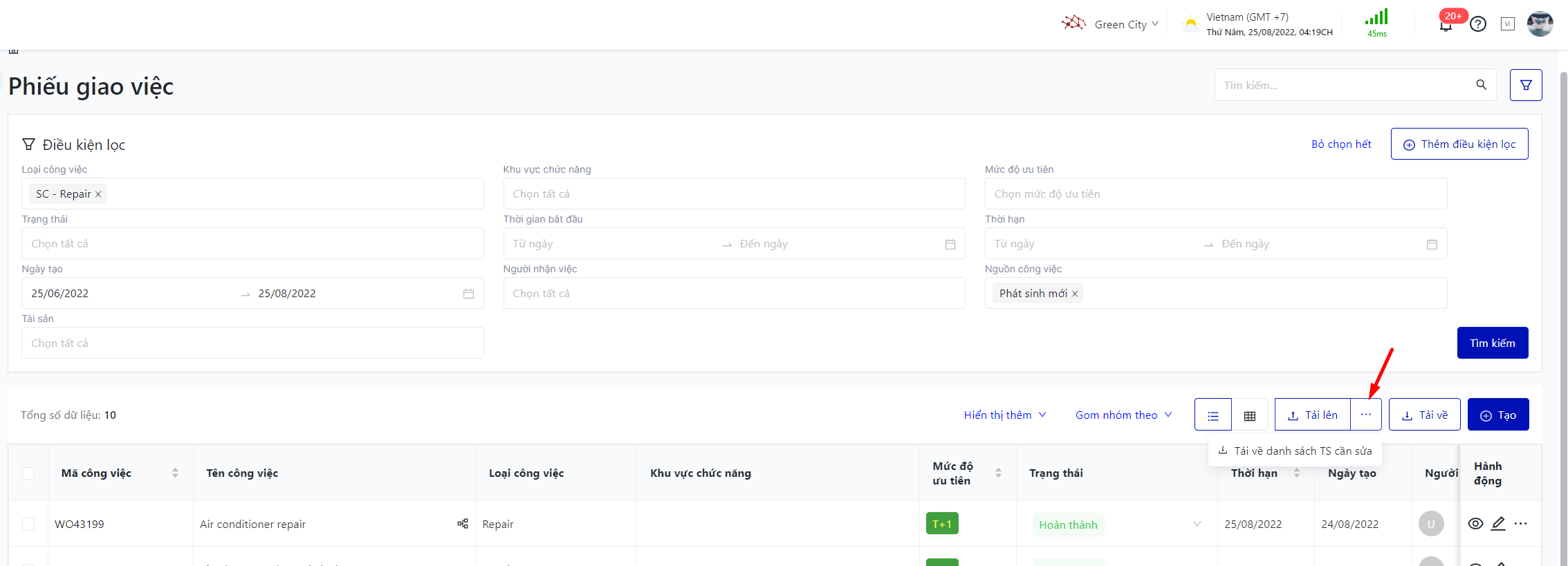Expand the Gom nhóm theo dropdown

pos(1123,415)
